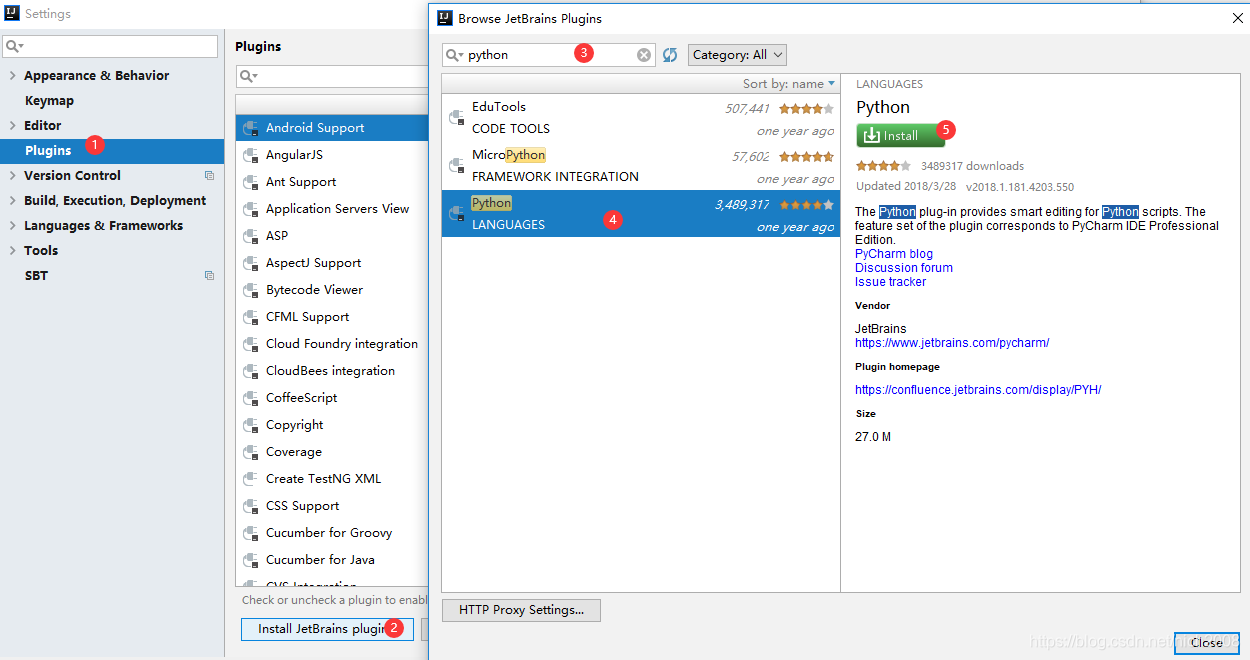Click Version Control project-level settings icon
The image size is (1250, 660).
pos(209,175)
